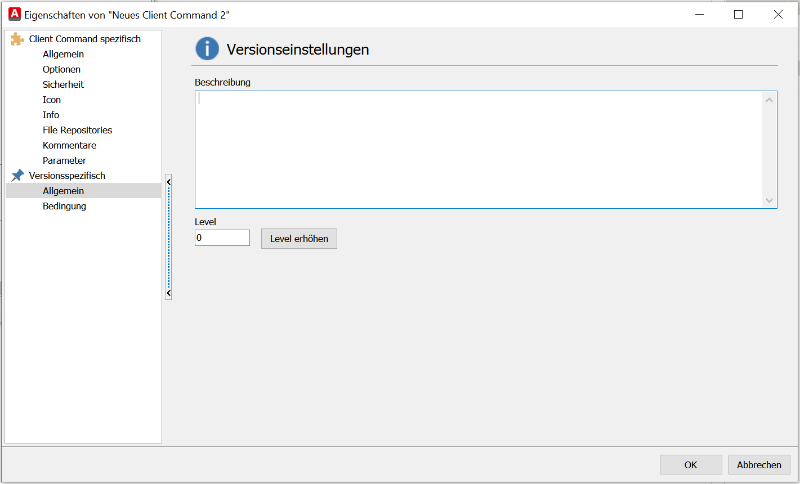Open the File Repositories page
This screenshot has width=800, height=484.
(77, 130)
